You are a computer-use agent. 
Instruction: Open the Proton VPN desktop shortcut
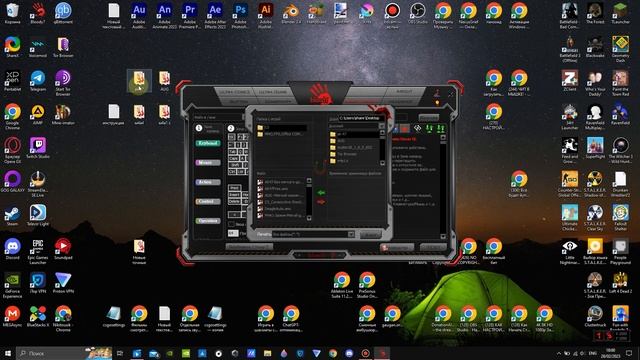point(63,283)
